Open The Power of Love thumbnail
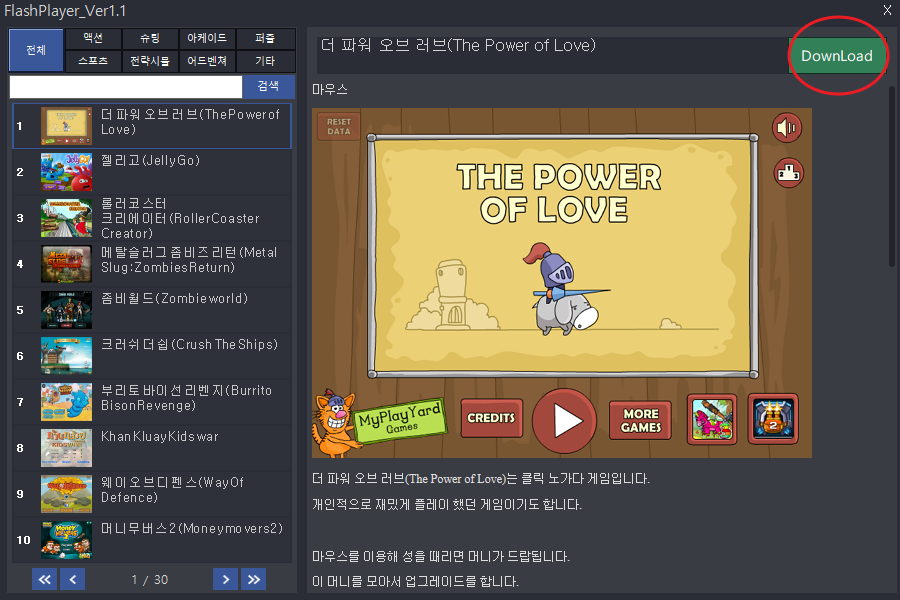This screenshot has width=900, height=600. 66,126
